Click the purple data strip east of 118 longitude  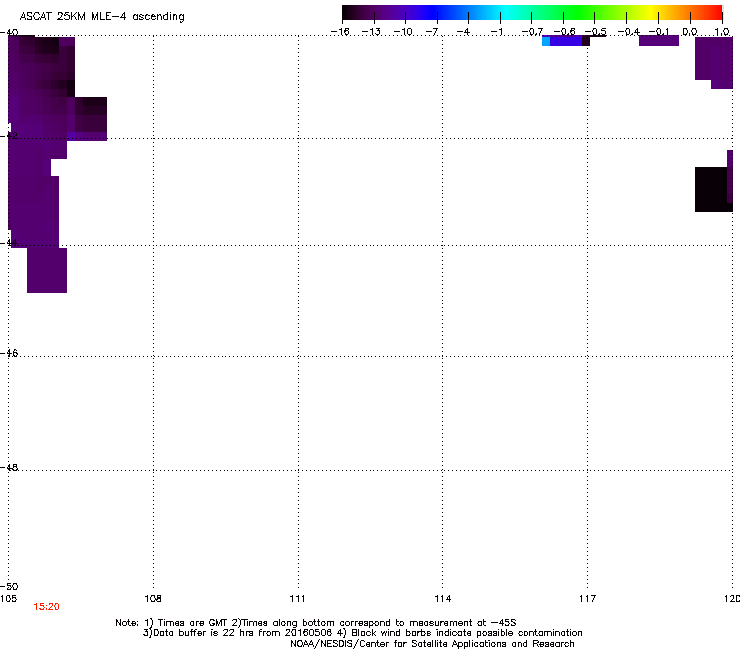658,41
